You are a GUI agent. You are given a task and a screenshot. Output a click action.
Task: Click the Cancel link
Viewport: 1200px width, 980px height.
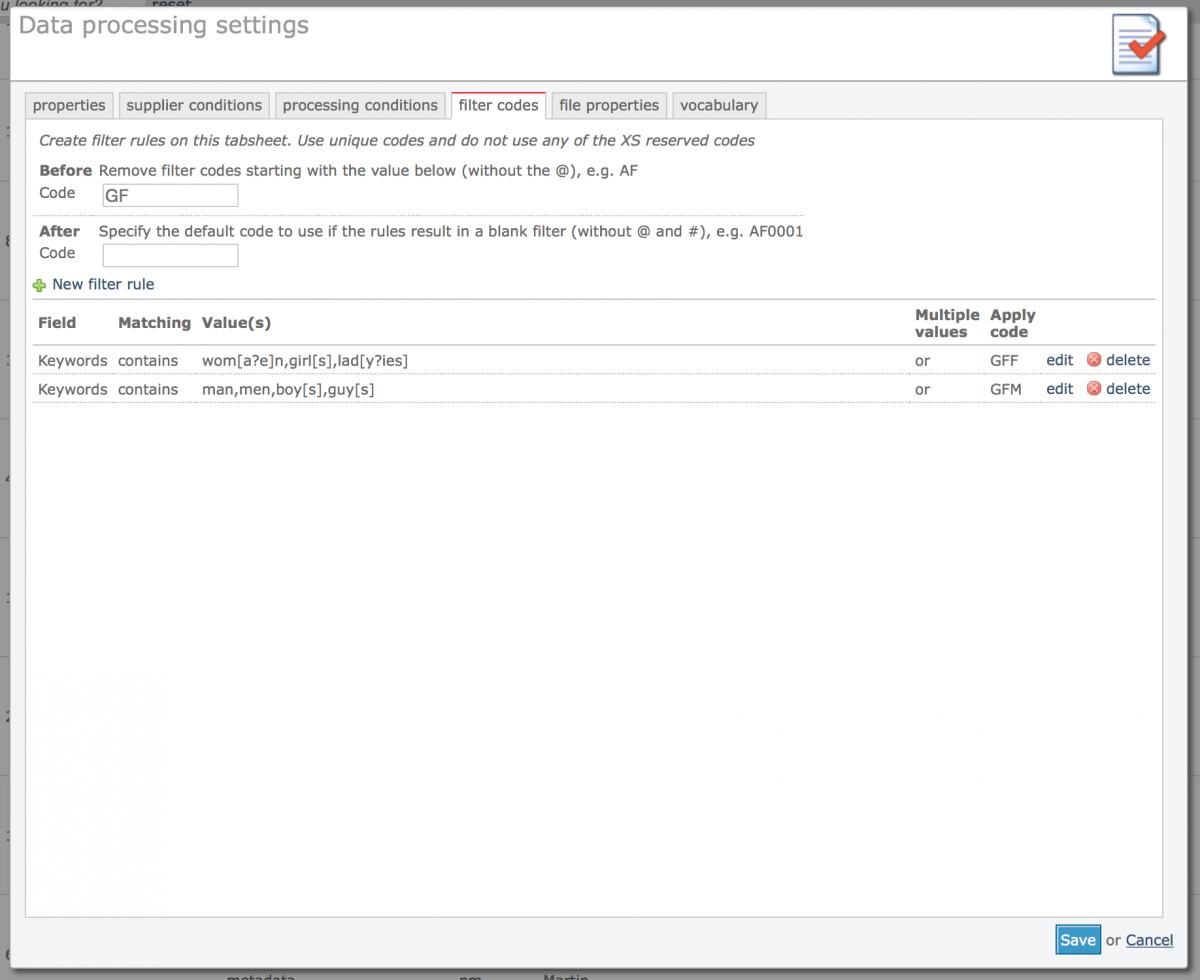(x=1148, y=940)
